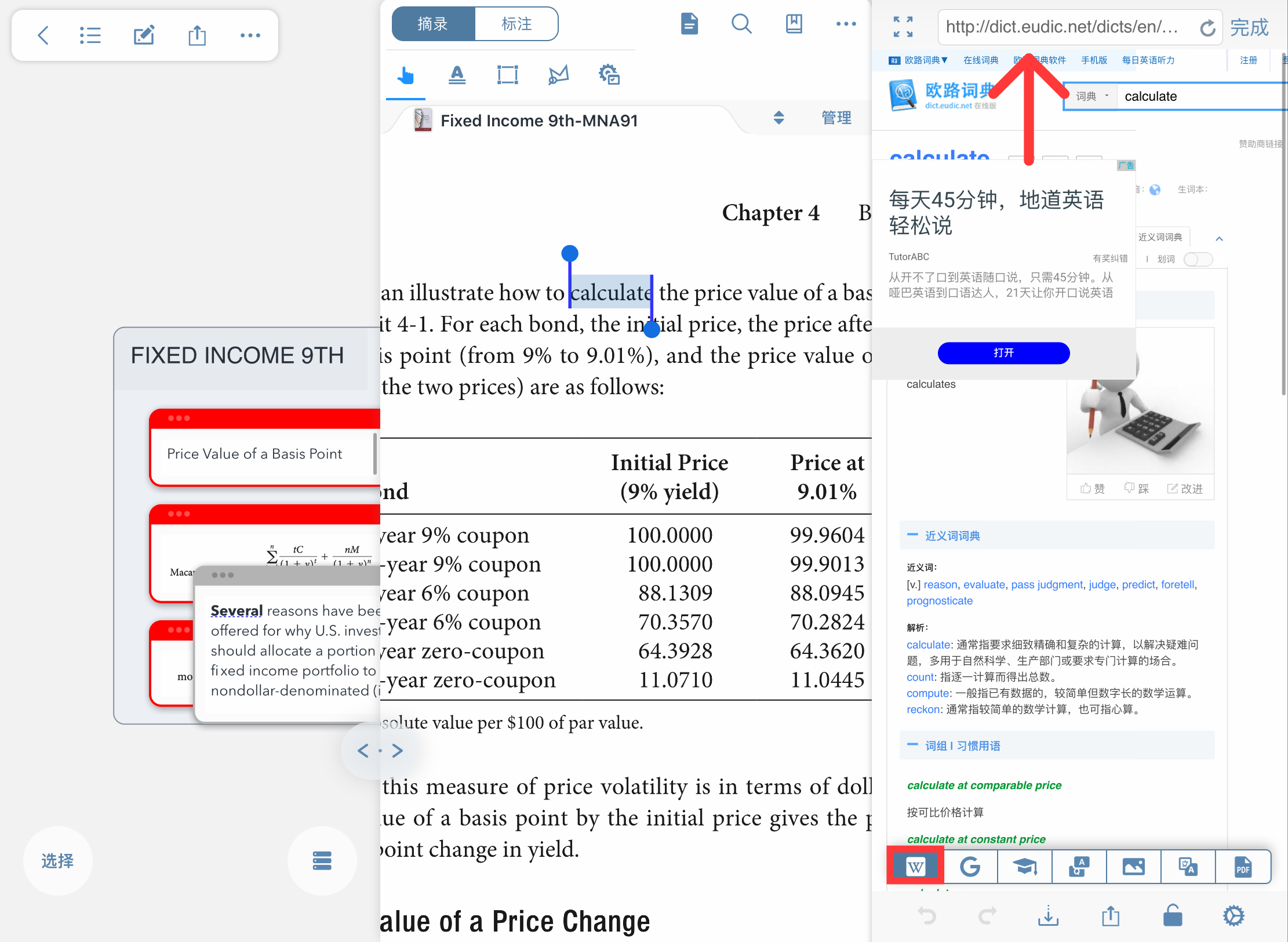Click the 完成 button
This screenshot has width=1288, height=942.
(1249, 27)
